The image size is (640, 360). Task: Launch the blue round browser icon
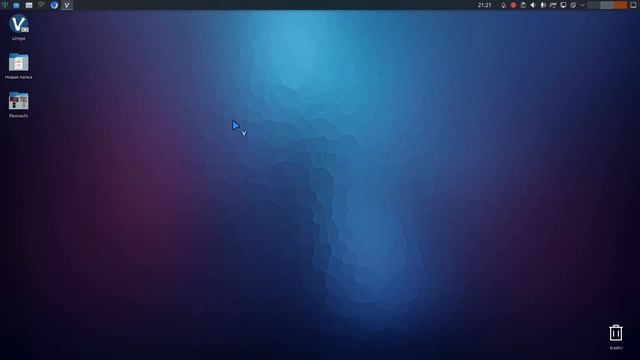[x=54, y=5]
